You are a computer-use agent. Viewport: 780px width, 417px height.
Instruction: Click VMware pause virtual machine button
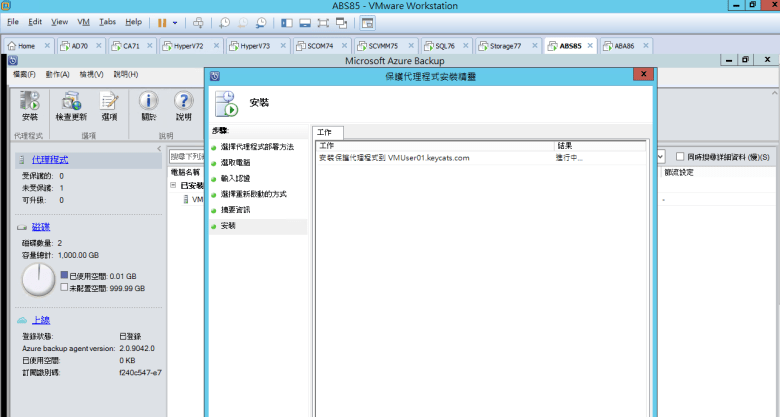(x=161, y=22)
